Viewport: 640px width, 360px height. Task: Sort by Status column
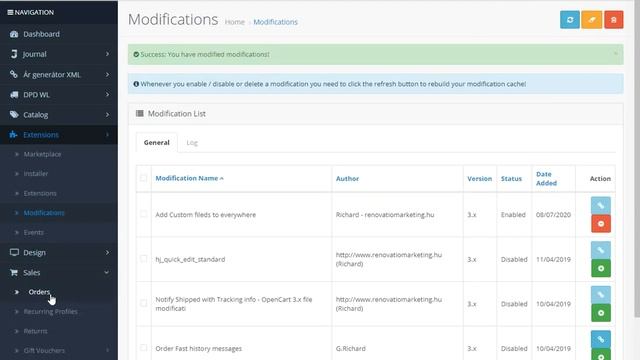511,178
